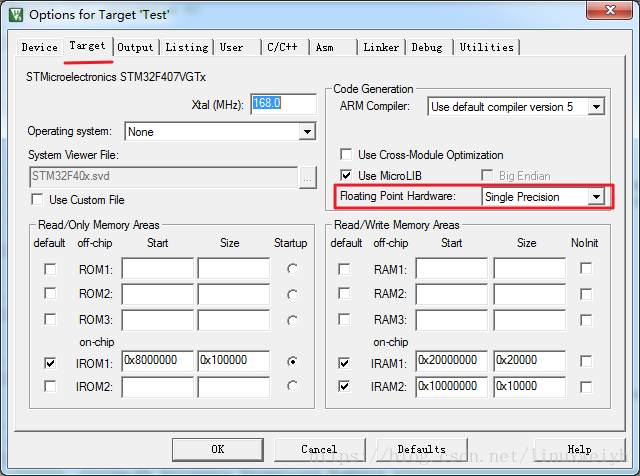Select ROM1 Startup radio button
Screen dimensions: 640x476
pos(292,269)
